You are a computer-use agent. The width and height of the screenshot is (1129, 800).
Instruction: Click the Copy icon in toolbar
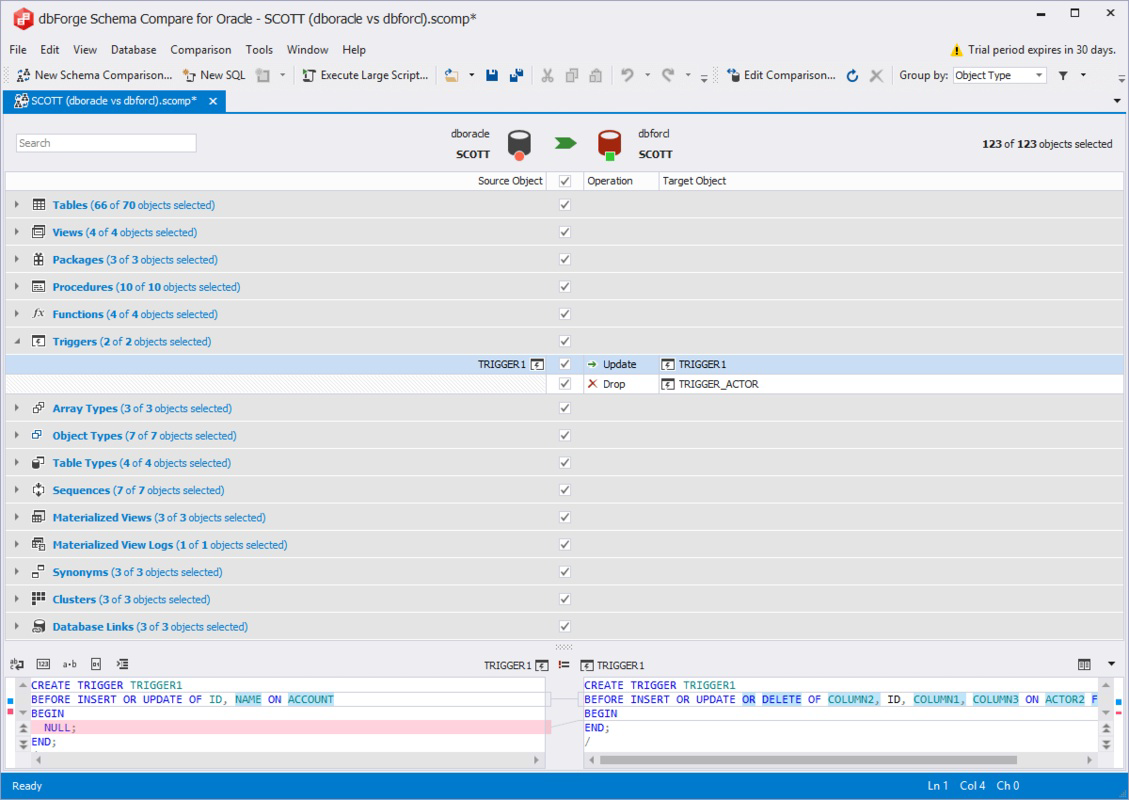[572, 75]
